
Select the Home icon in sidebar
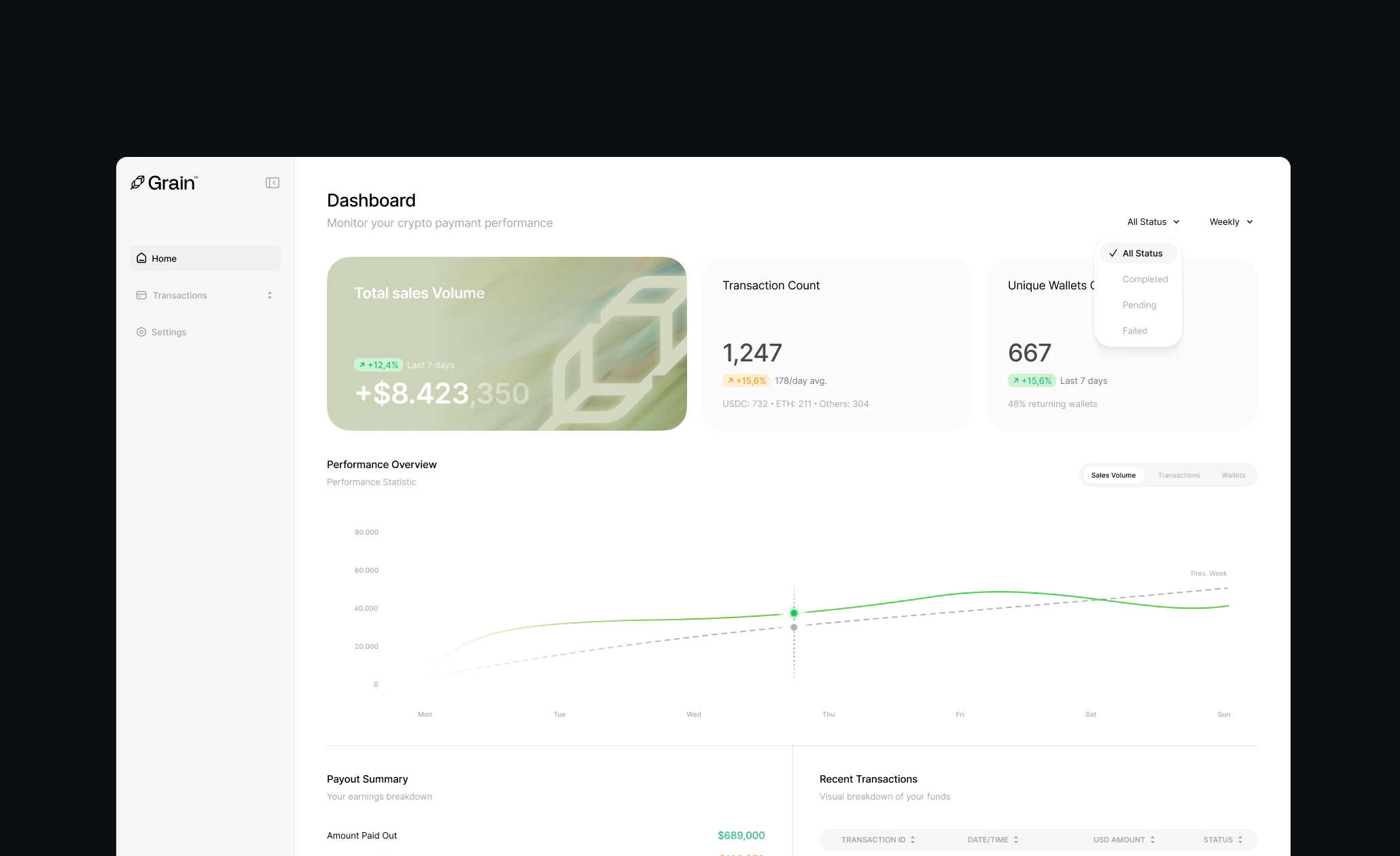(141, 258)
